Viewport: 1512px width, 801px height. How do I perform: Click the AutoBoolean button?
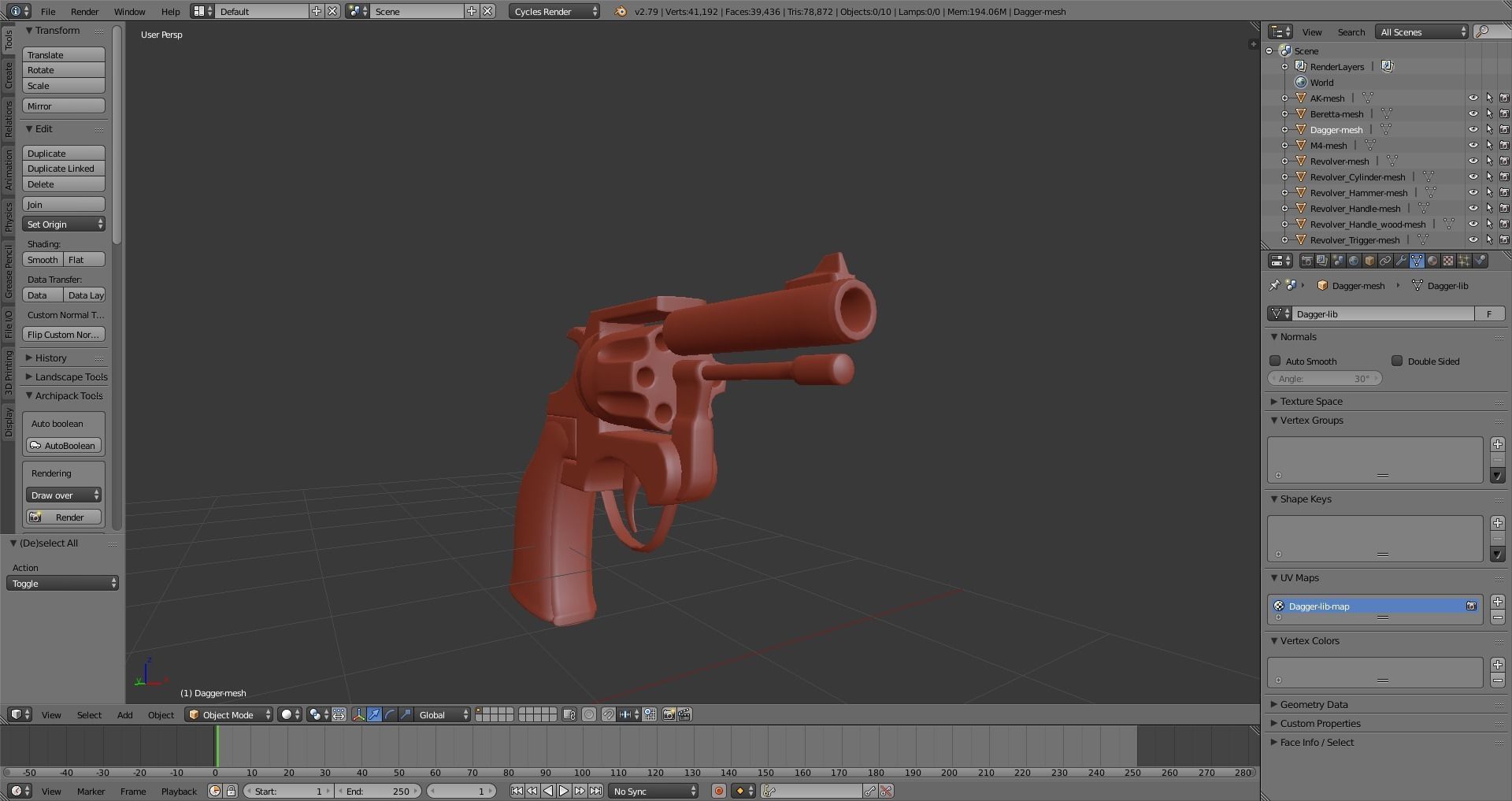tap(64, 445)
